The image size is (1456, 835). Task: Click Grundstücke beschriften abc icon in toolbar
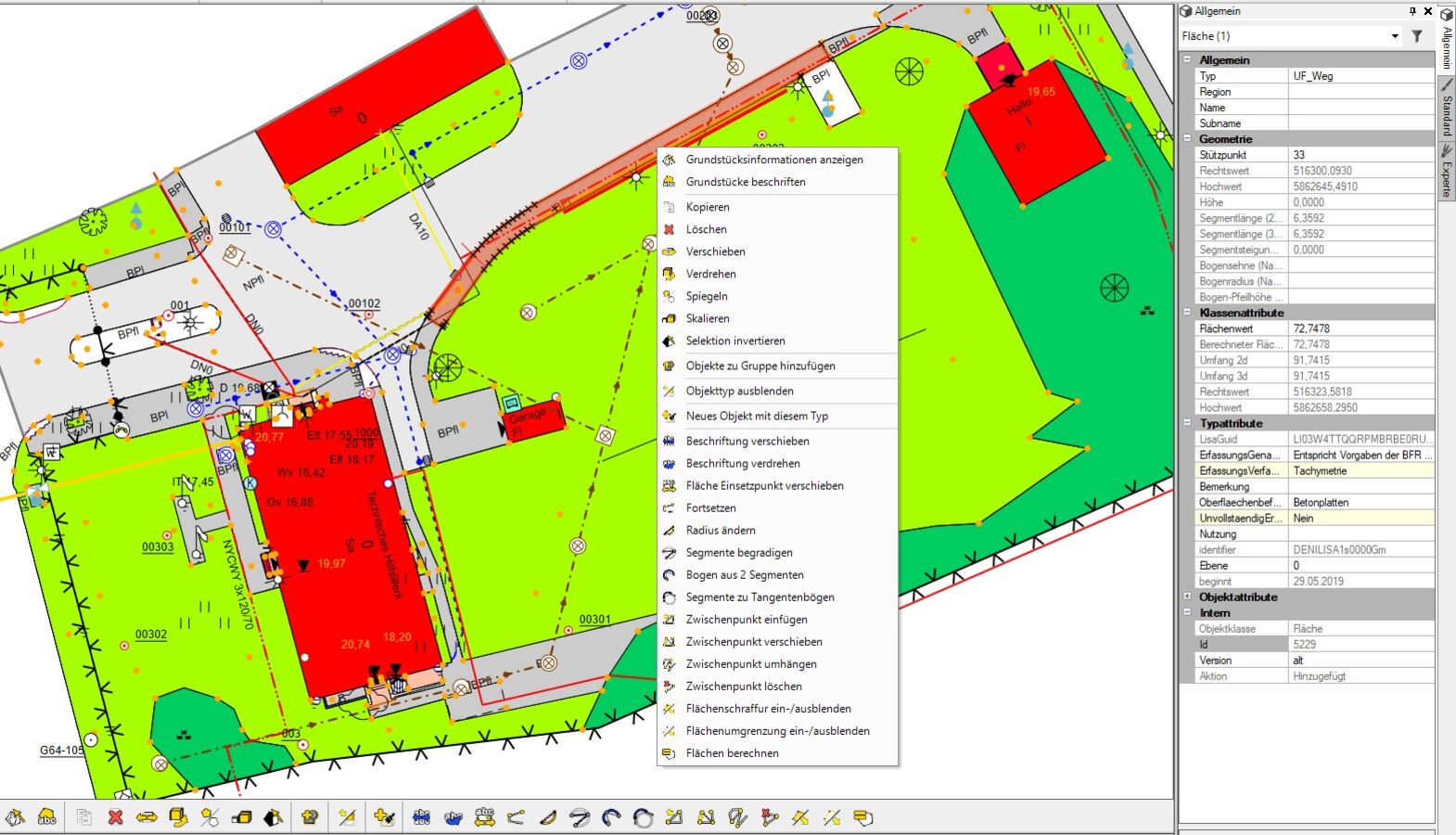tap(47, 817)
